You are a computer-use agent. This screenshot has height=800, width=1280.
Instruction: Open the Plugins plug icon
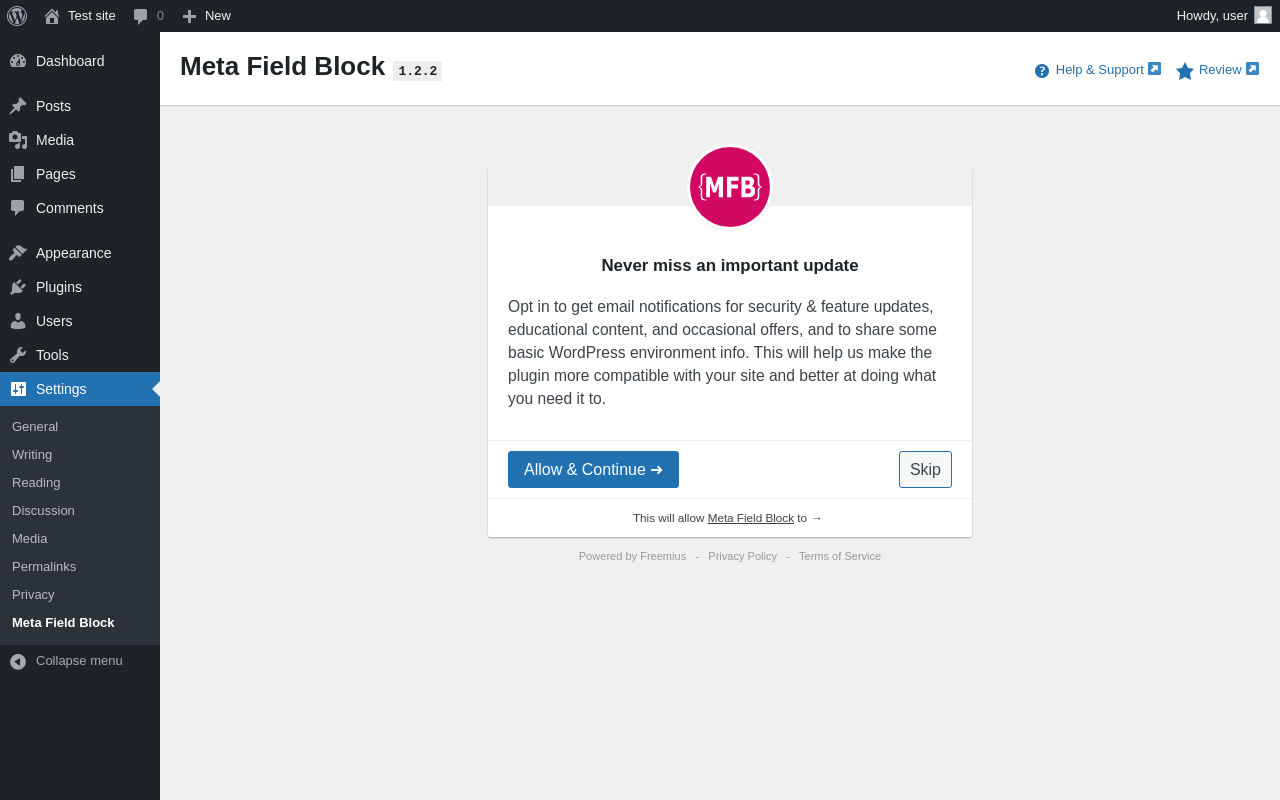click(18, 287)
